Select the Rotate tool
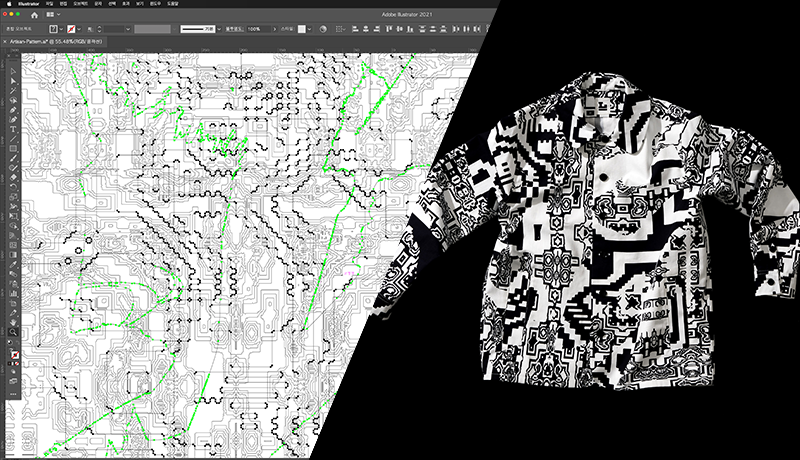This screenshot has width=800, height=460. (x=13, y=187)
